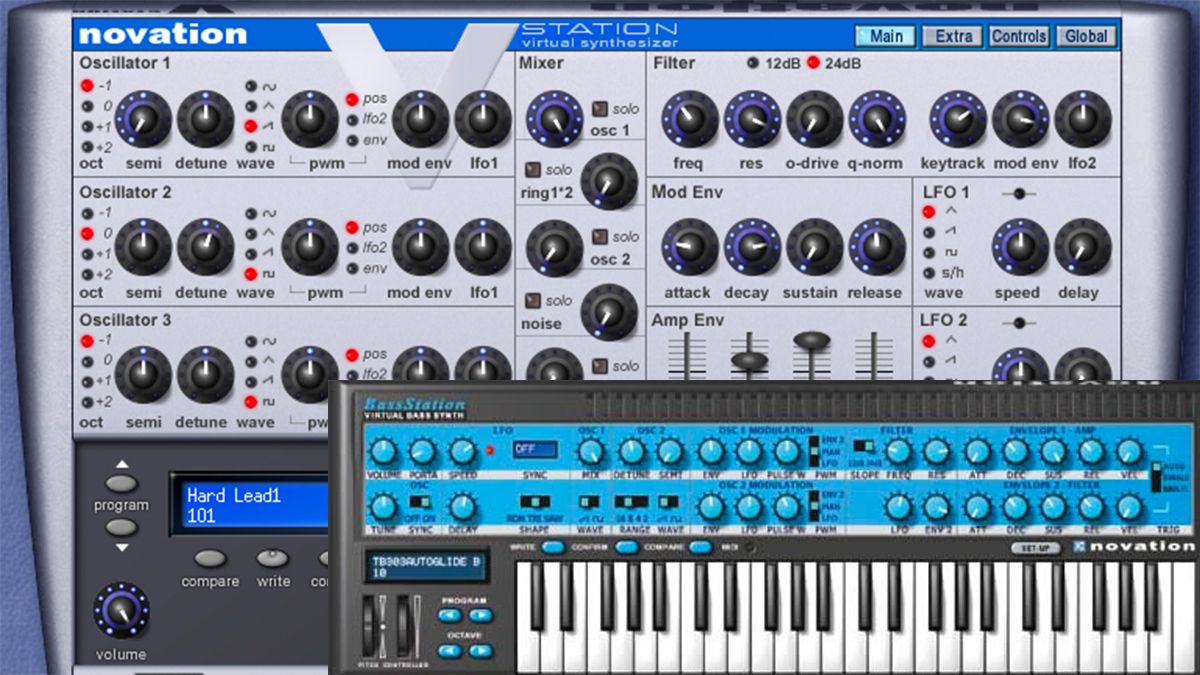Choose sine wave for Oscillator 1
This screenshot has height=675, width=1200.
click(250, 86)
